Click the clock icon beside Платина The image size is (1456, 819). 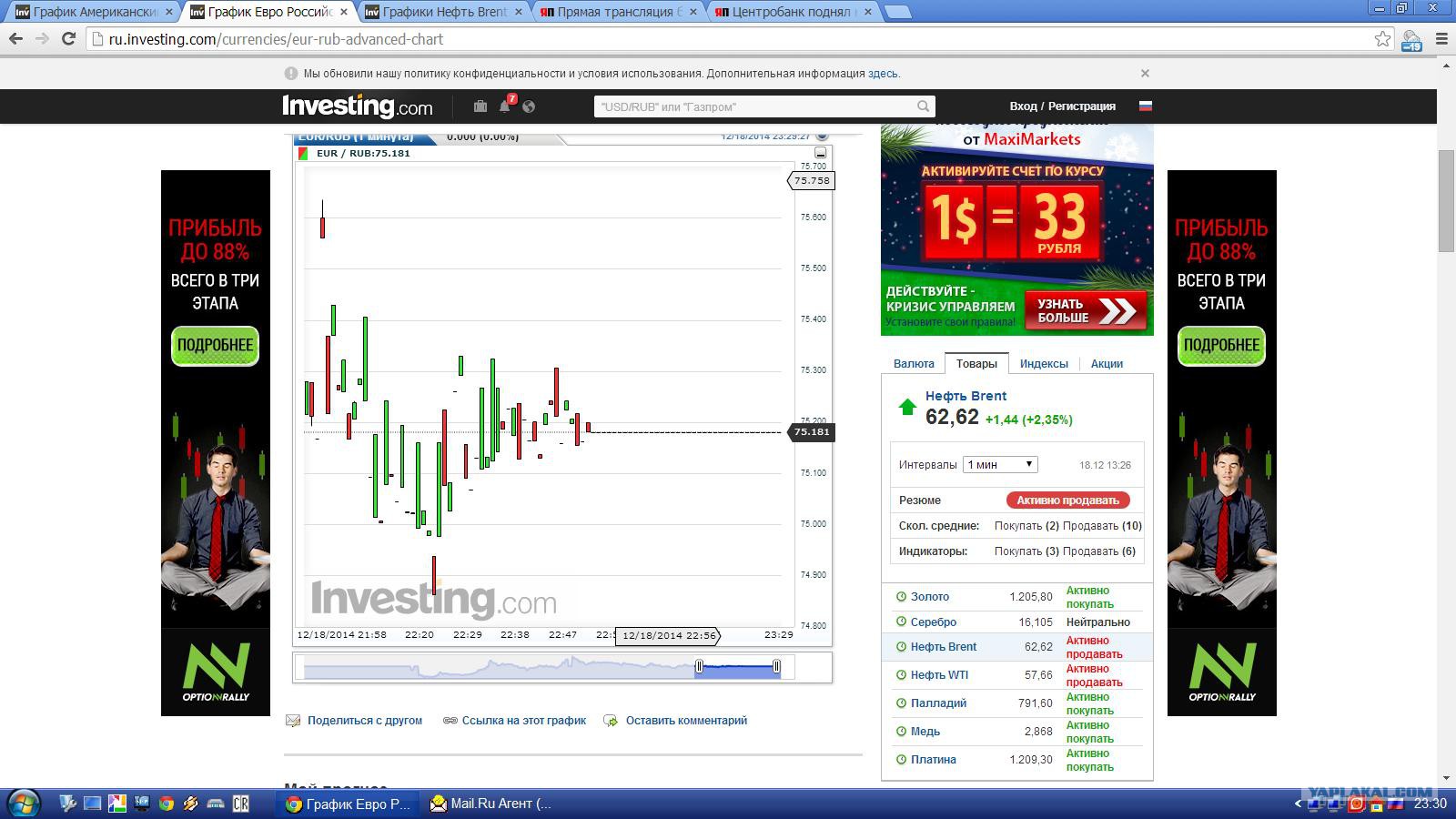(x=901, y=760)
